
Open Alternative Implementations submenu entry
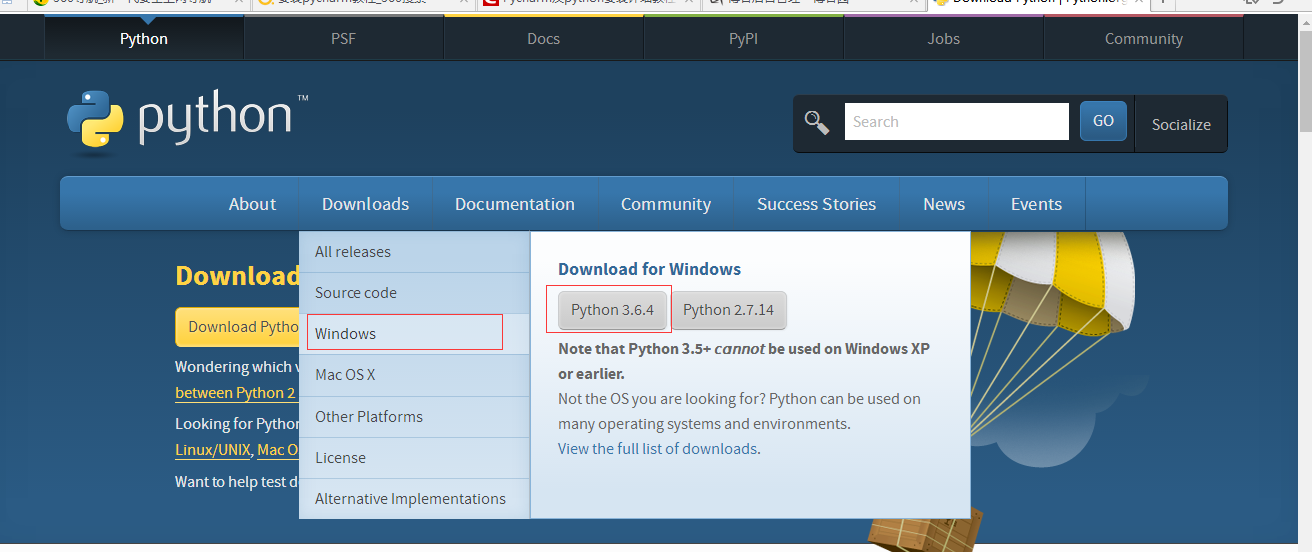[414, 499]
